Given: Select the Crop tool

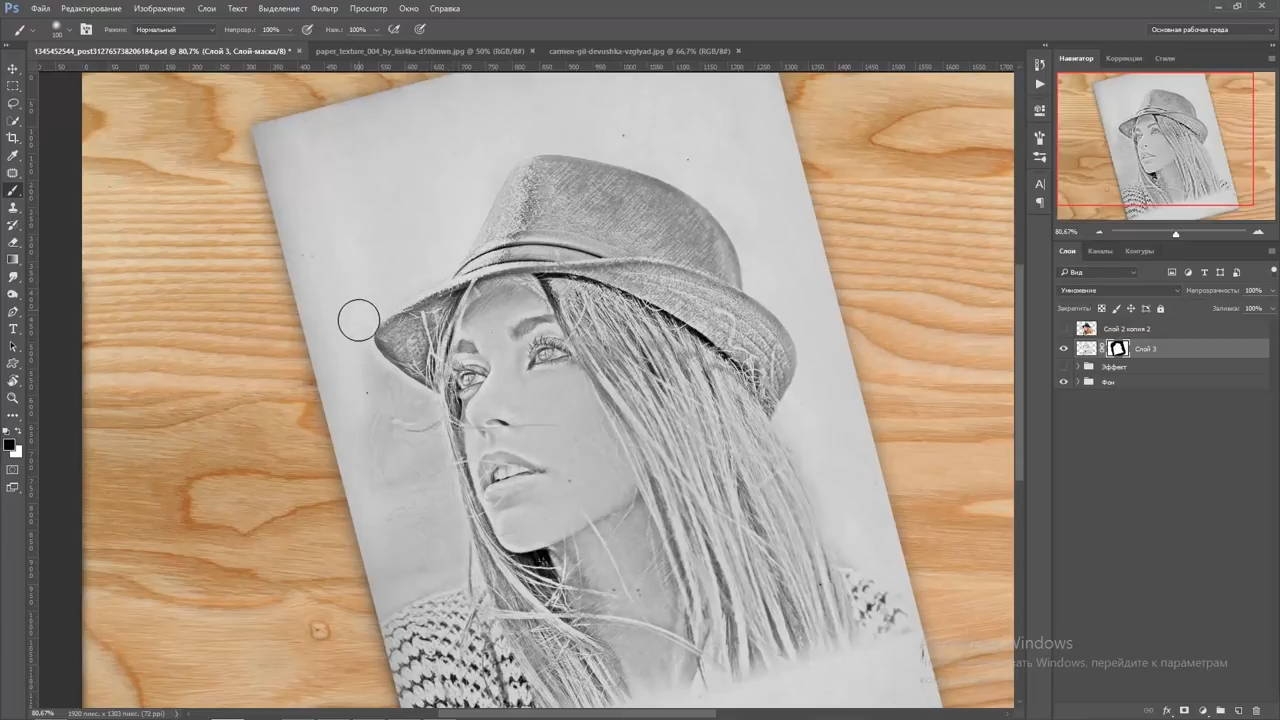Looking at the screenshot, I should point(13,138).
